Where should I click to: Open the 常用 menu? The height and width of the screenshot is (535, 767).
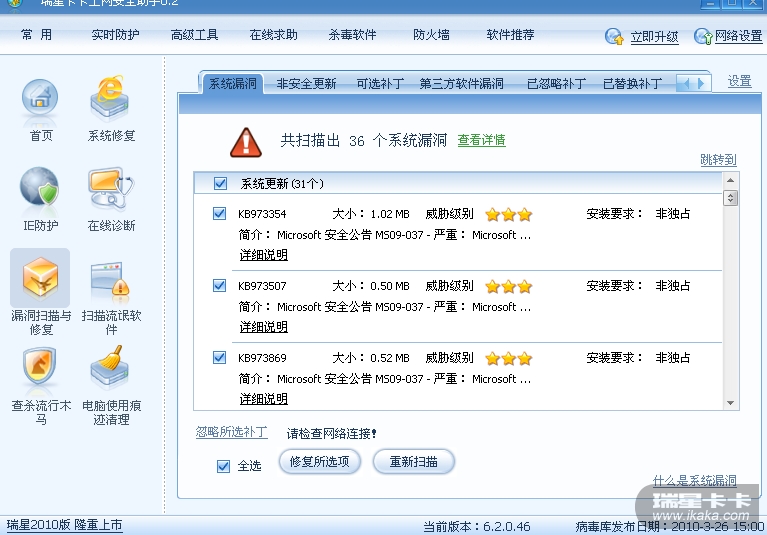pyautogui.click(x=36, y=35)
